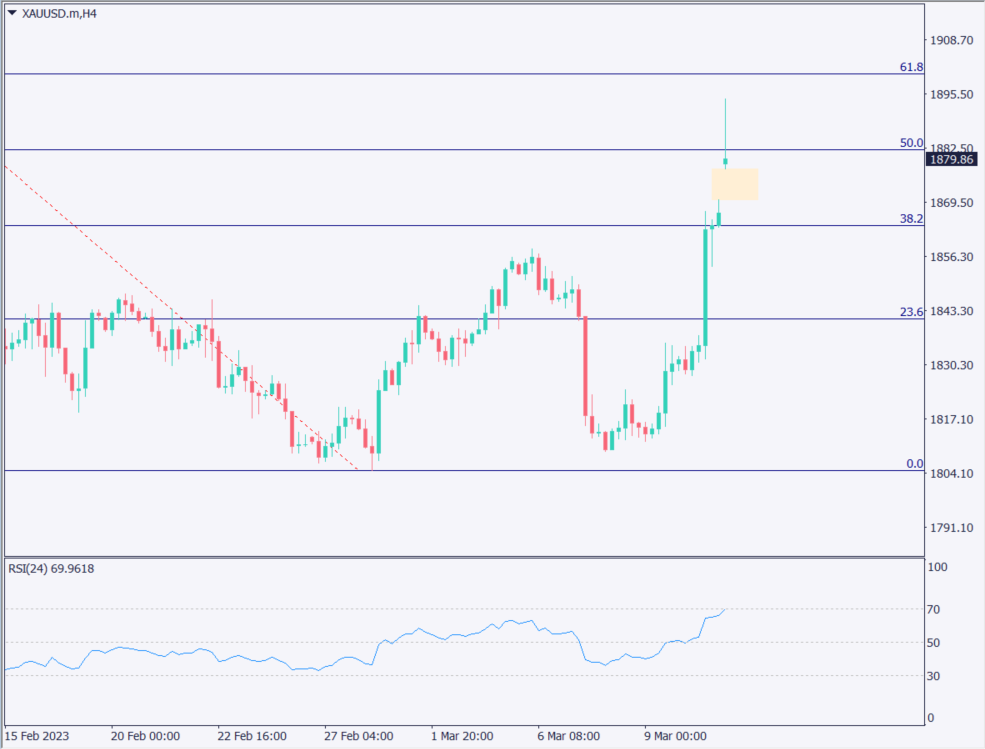Click the 1791.10 price axis label

951,528
